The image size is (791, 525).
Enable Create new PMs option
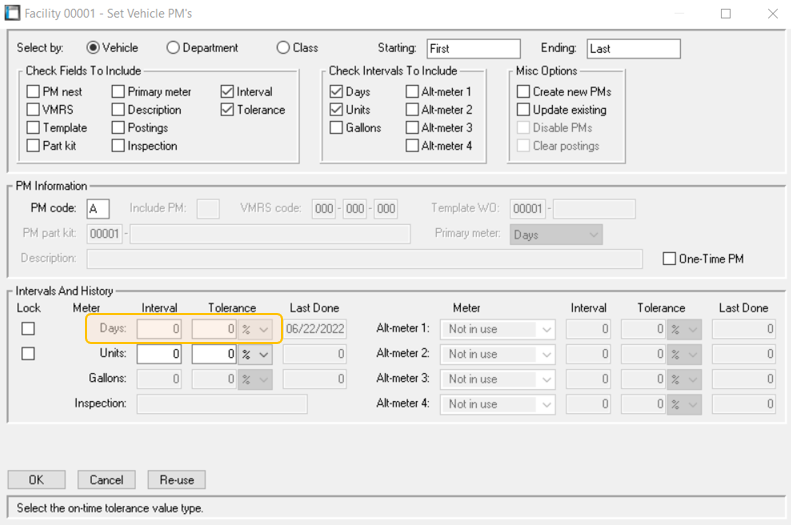click(x=523, y=92)
